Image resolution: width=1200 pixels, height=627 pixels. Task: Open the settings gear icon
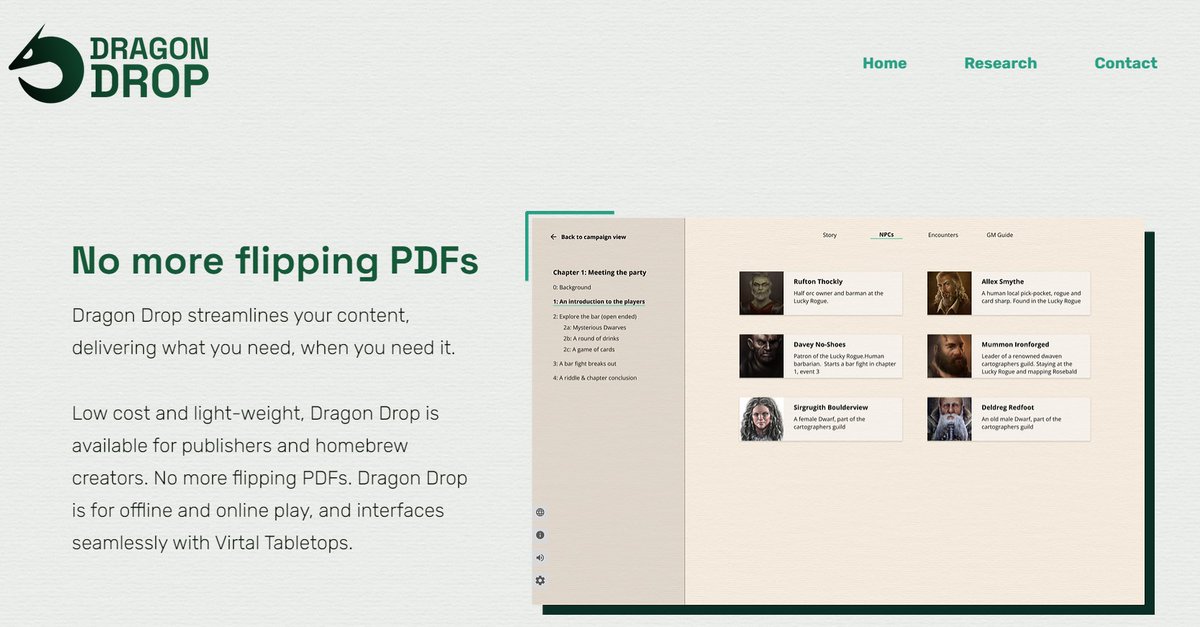pyautogui.click(x=540, y=581)
